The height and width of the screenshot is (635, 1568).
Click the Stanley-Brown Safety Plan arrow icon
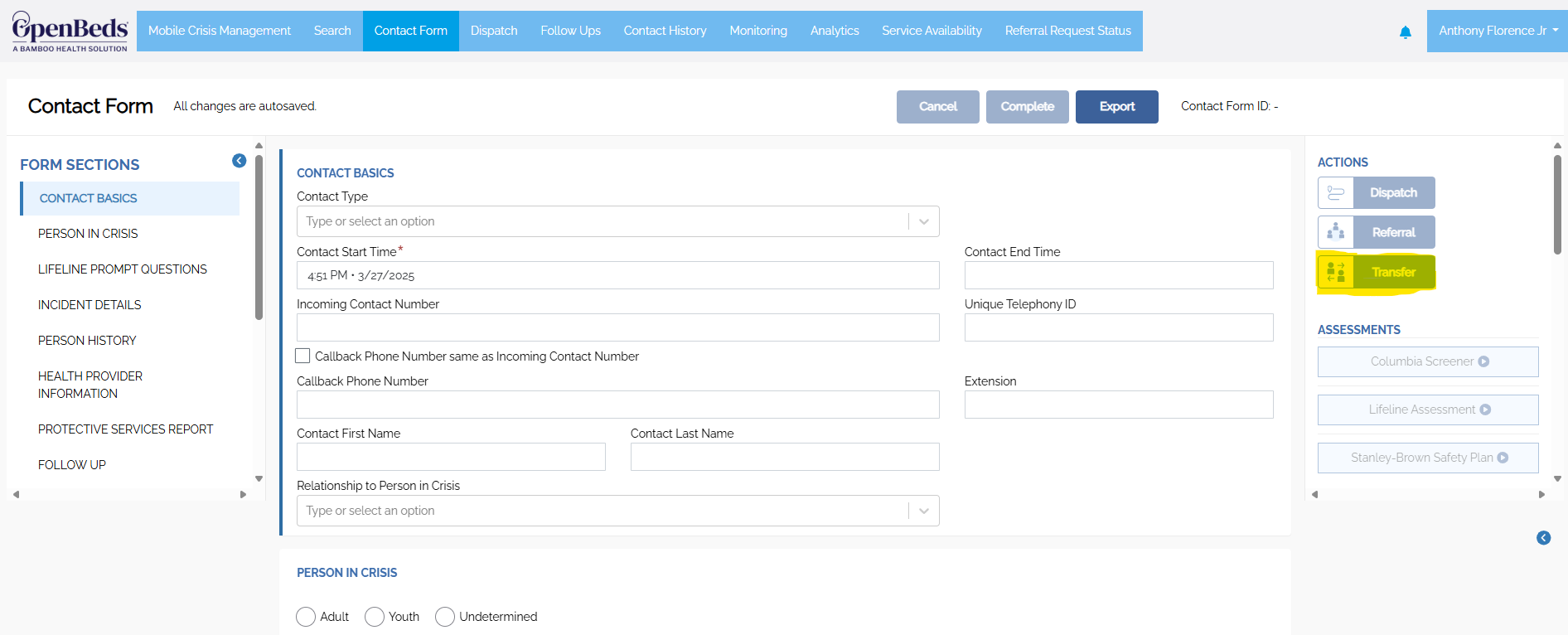(1503, 458)
